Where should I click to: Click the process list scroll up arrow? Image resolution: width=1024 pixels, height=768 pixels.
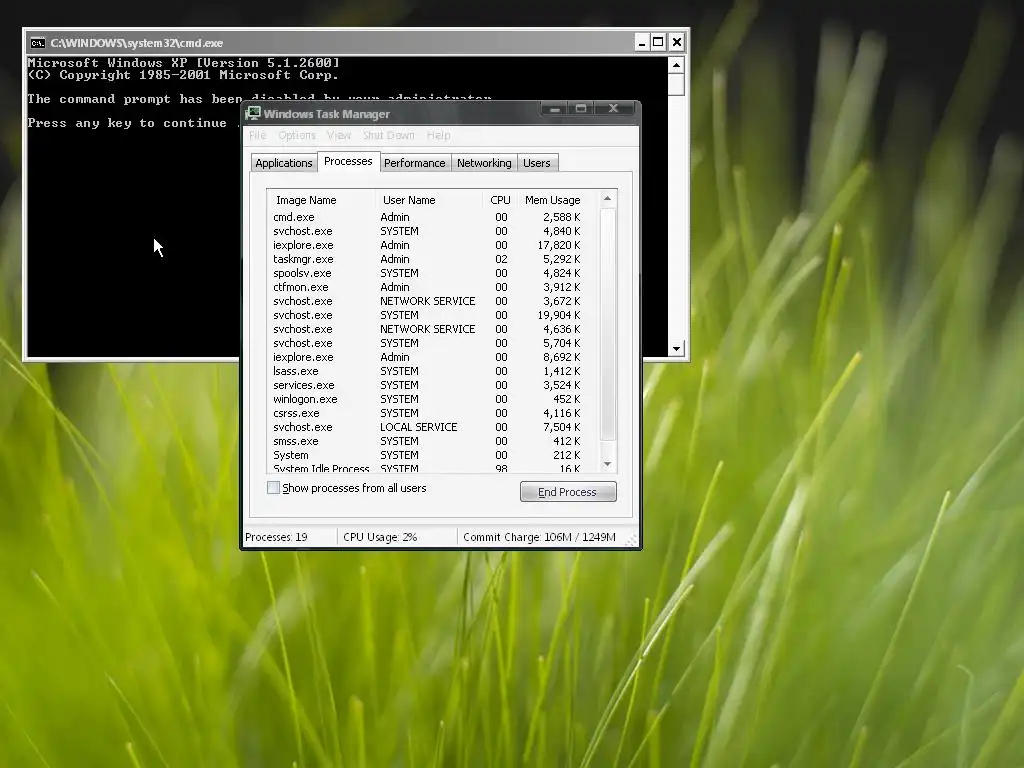[x=607, y=199]
